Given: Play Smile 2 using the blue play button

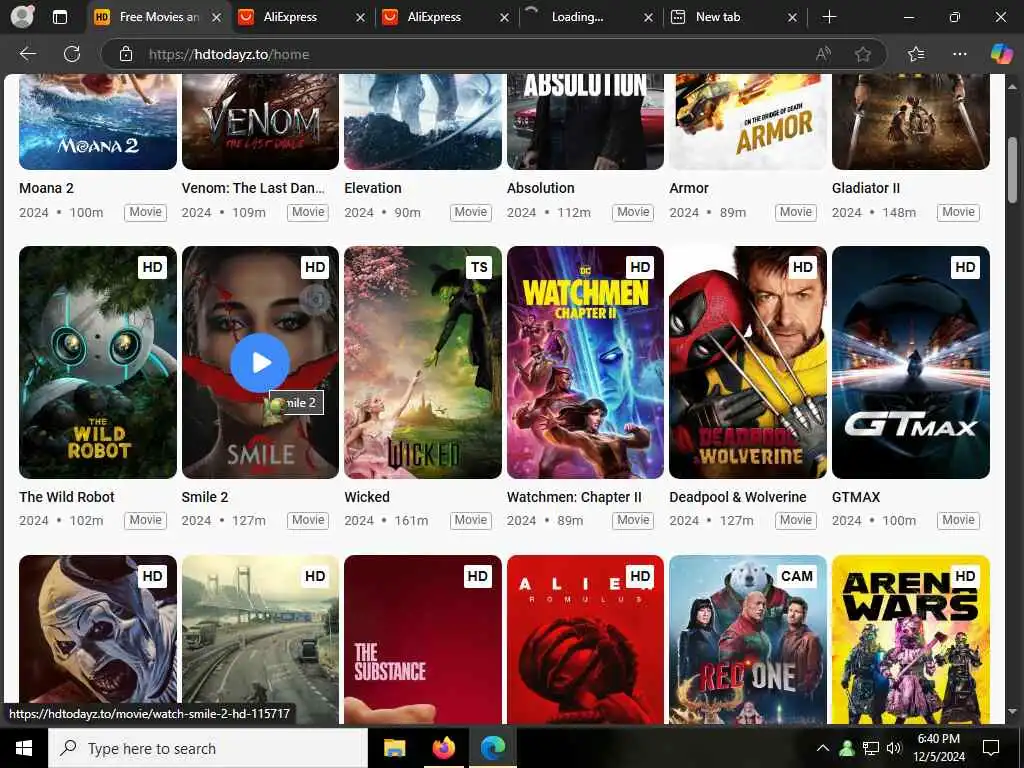Looking at the screenshot, I should pyautogui.click(x=260, y=362).
